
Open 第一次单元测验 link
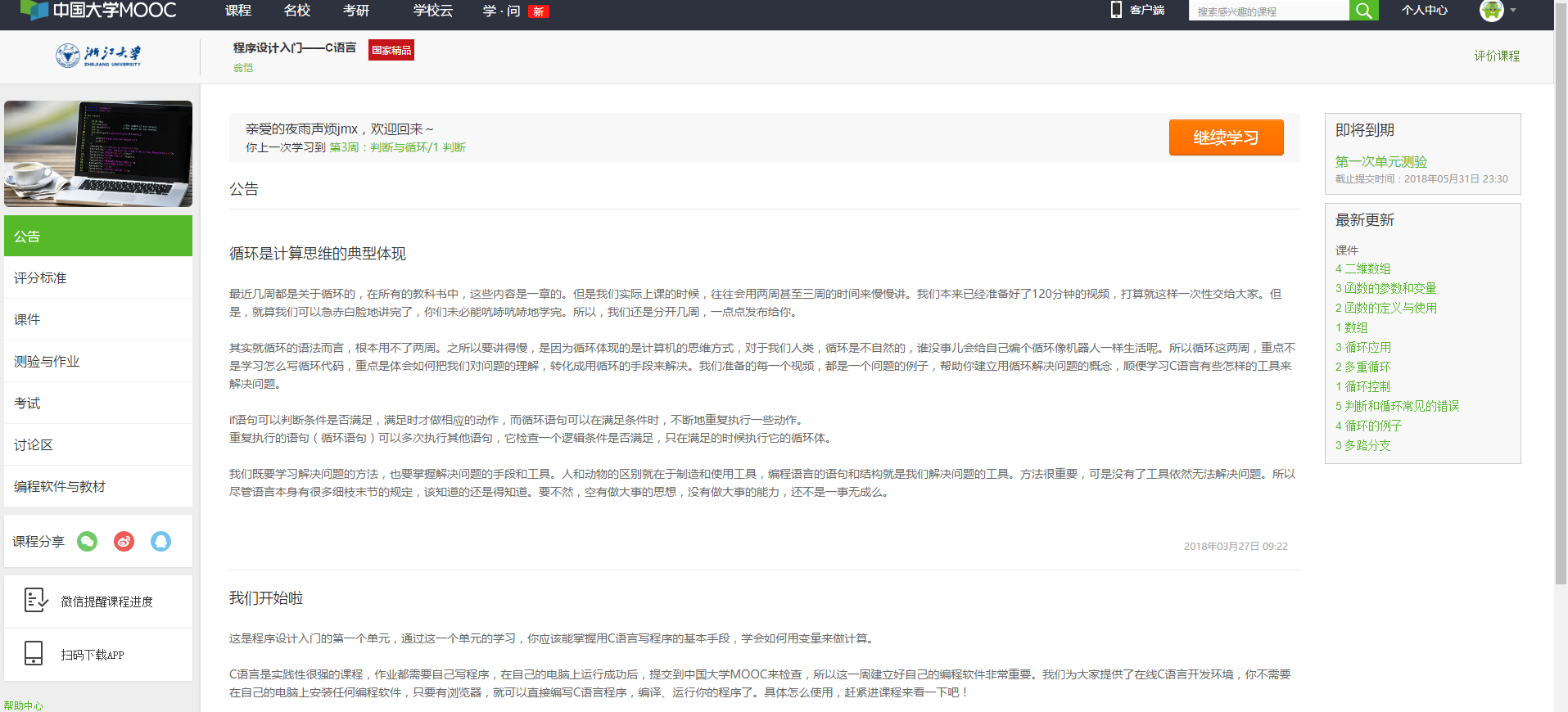(1380, 162)
